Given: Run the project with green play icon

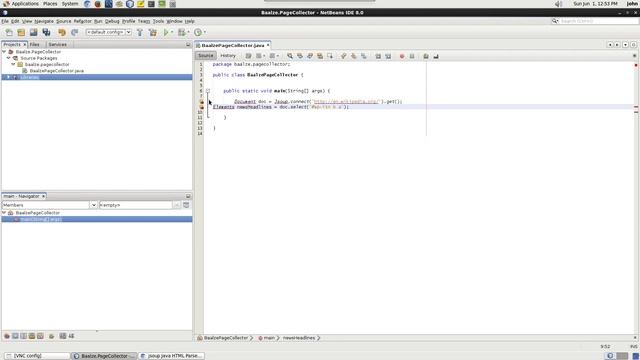Looking at the screenshot, I should click(166, 32).
